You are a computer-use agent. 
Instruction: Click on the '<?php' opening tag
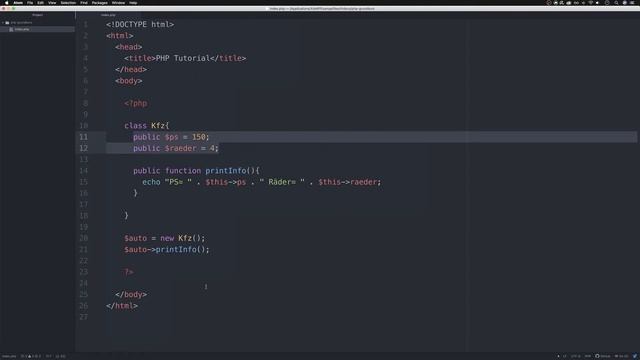click(136, 103)
